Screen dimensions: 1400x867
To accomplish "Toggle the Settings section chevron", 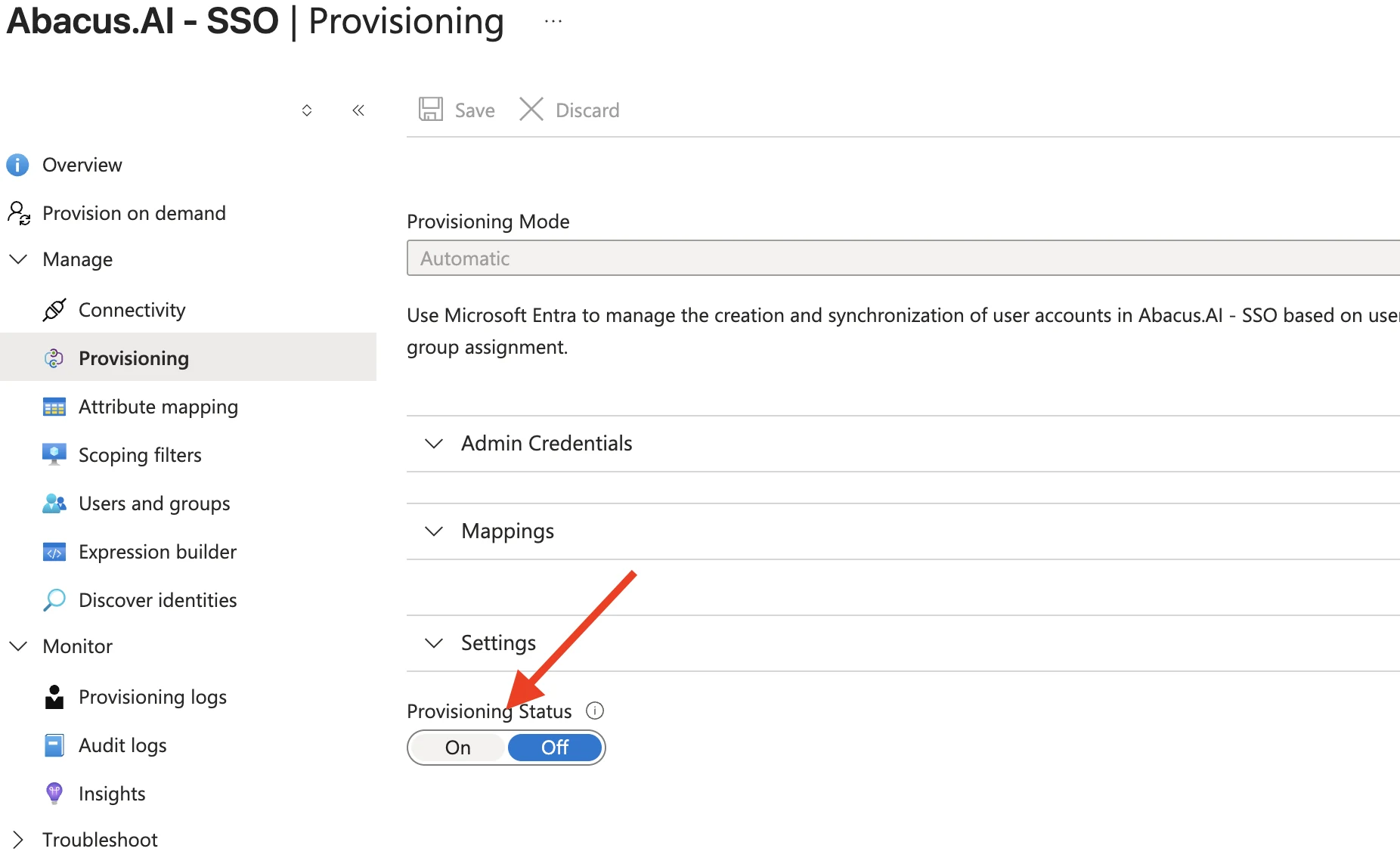I will pyautogui.click(x=434, y=643).
